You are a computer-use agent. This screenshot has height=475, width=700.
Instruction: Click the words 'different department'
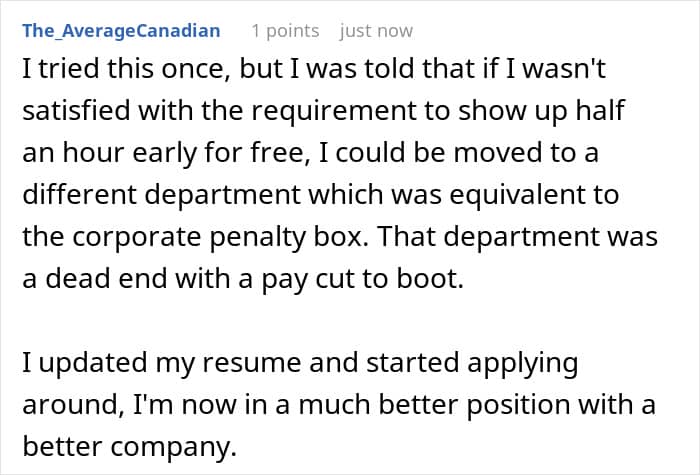tap(162, 195)
